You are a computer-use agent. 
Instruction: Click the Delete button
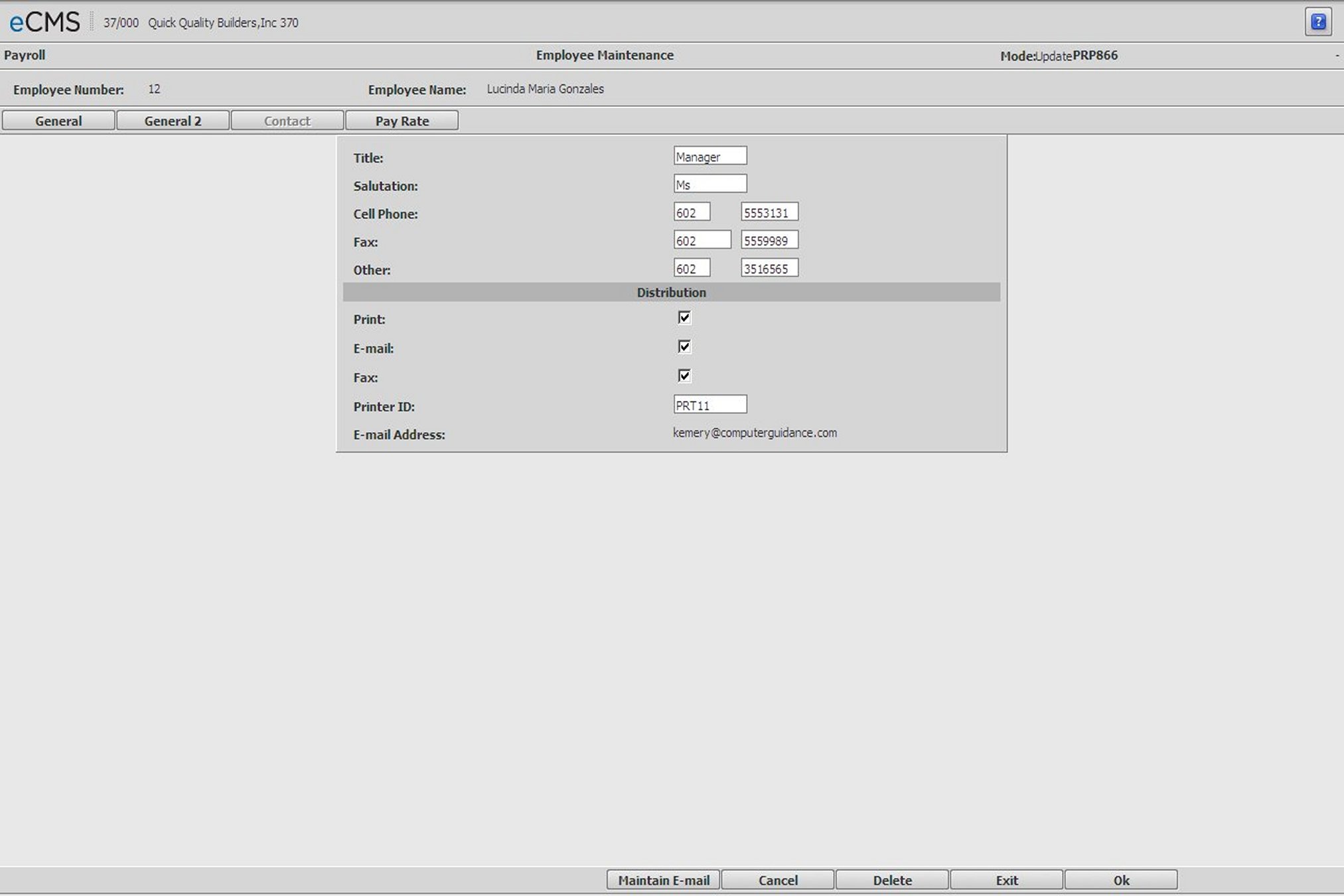[892, 880]
